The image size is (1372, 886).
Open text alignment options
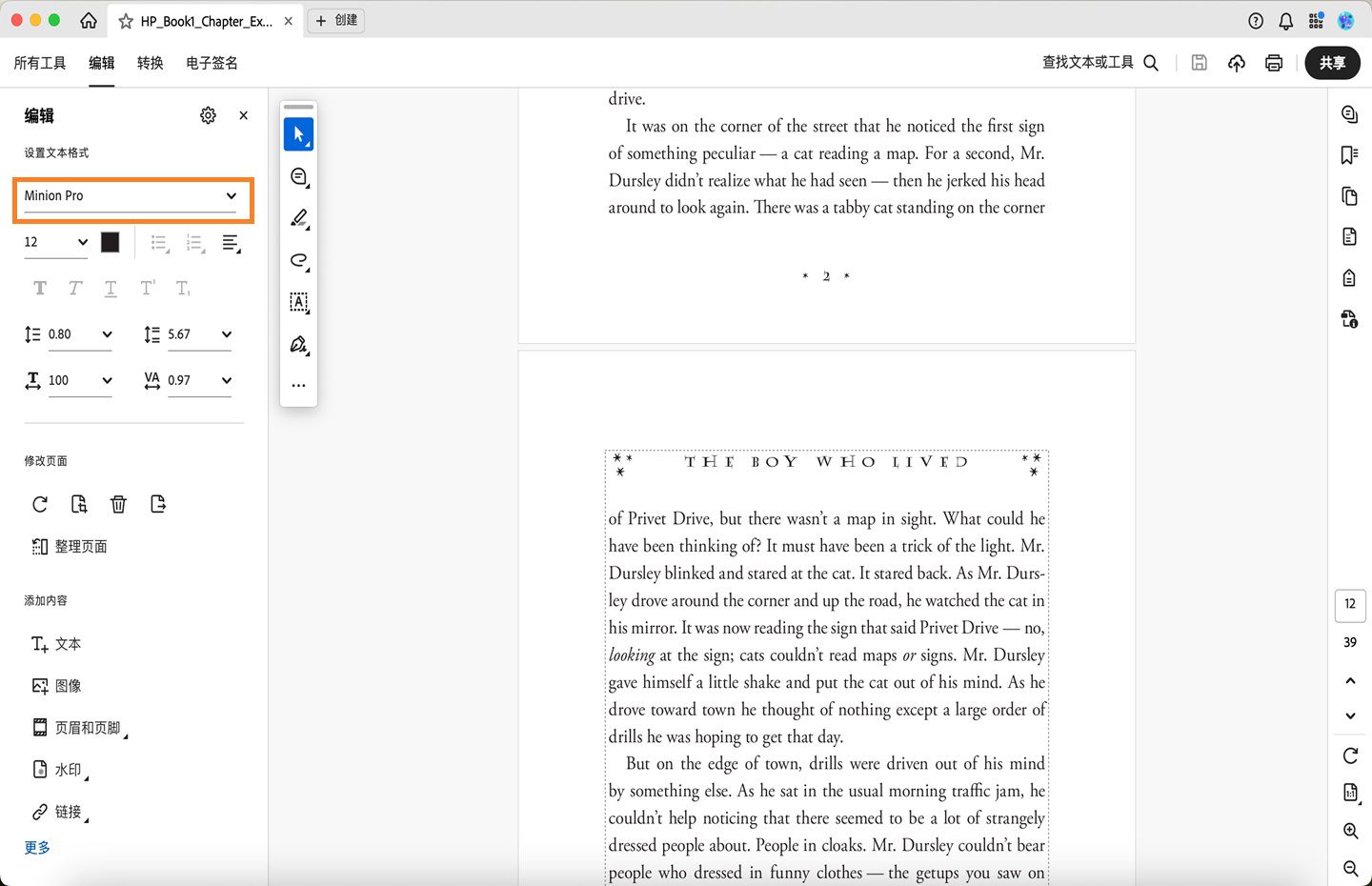pos(231,244)
